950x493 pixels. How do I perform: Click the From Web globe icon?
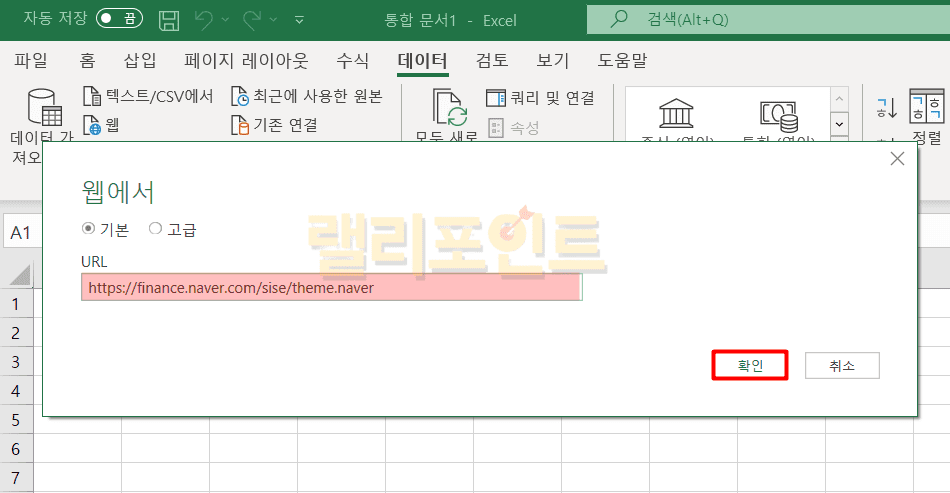[x=92, y=125]
